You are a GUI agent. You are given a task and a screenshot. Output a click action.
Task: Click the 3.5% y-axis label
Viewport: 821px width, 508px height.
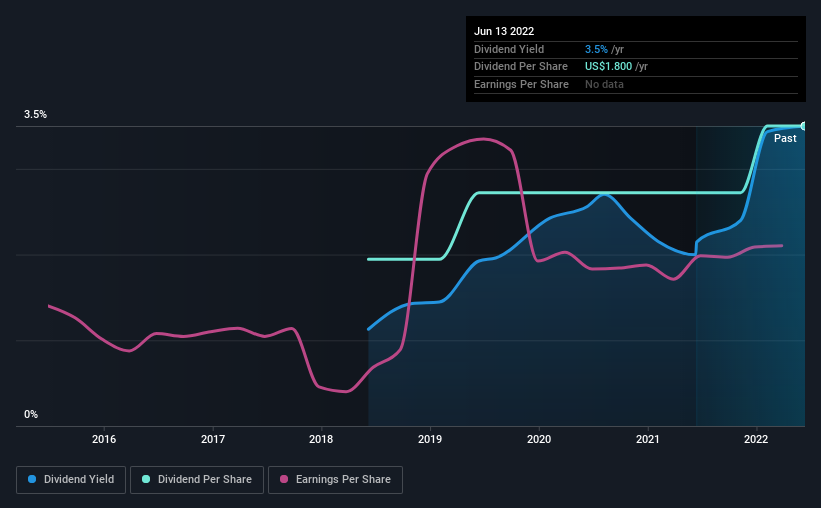(35, 115)
